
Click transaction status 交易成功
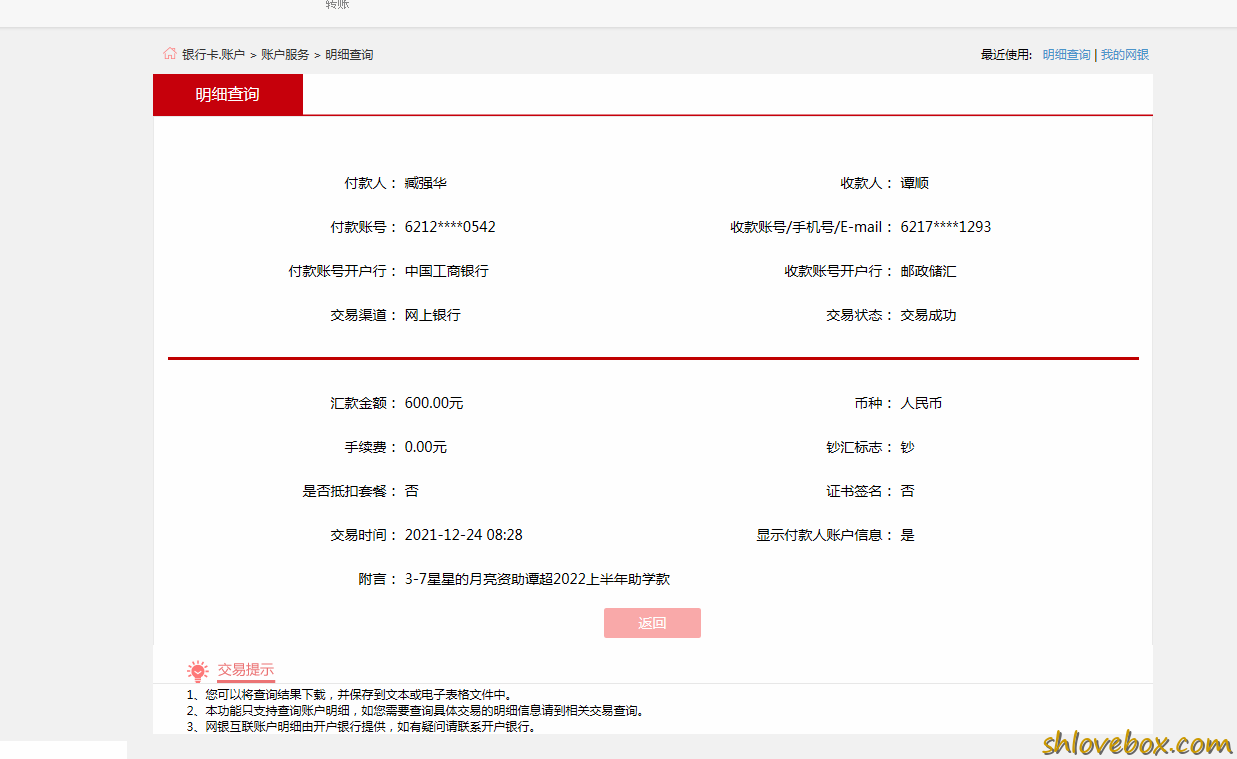point(929,315)
